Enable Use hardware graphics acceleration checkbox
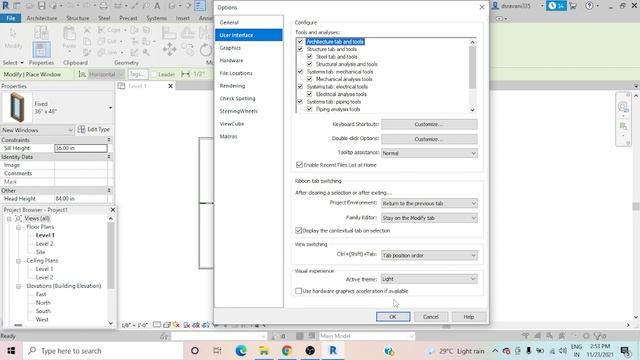The image size is (640, 360). point(298,291)
